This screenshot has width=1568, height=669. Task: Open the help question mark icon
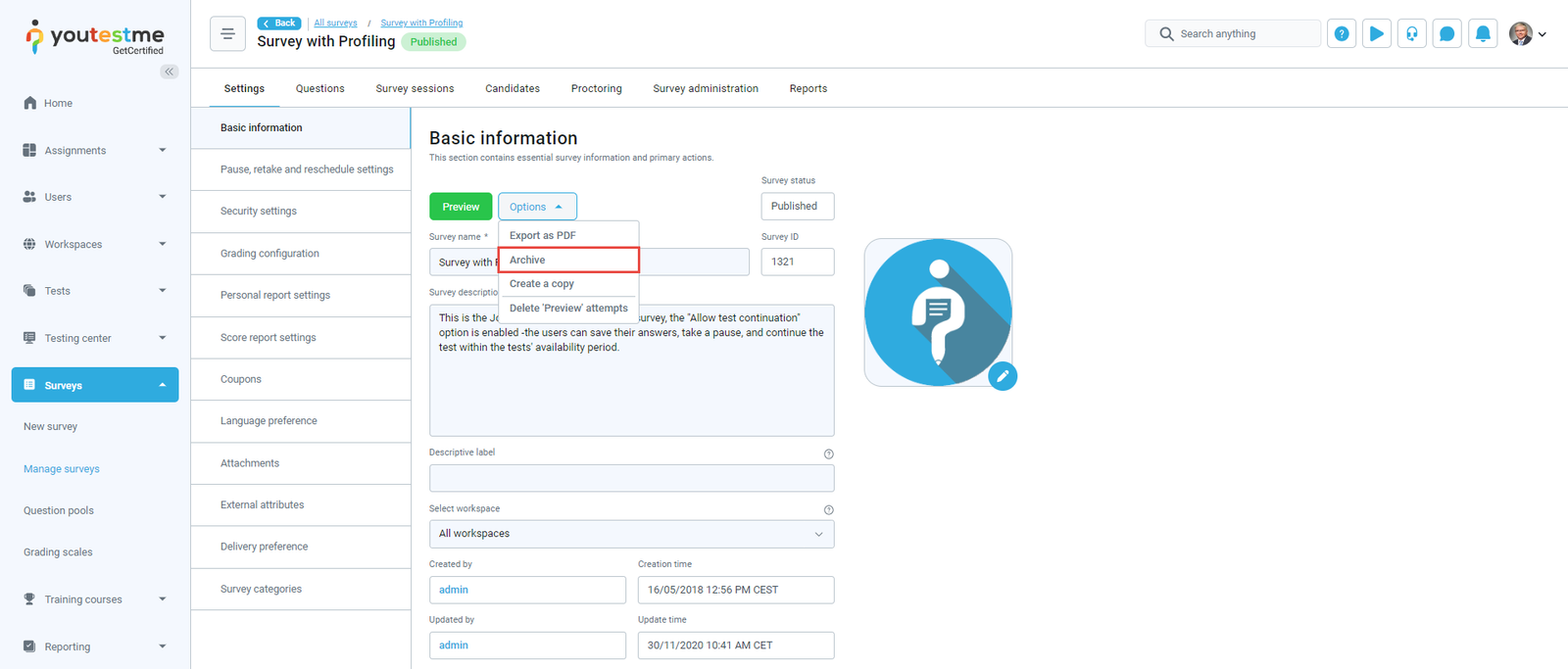1342,34
